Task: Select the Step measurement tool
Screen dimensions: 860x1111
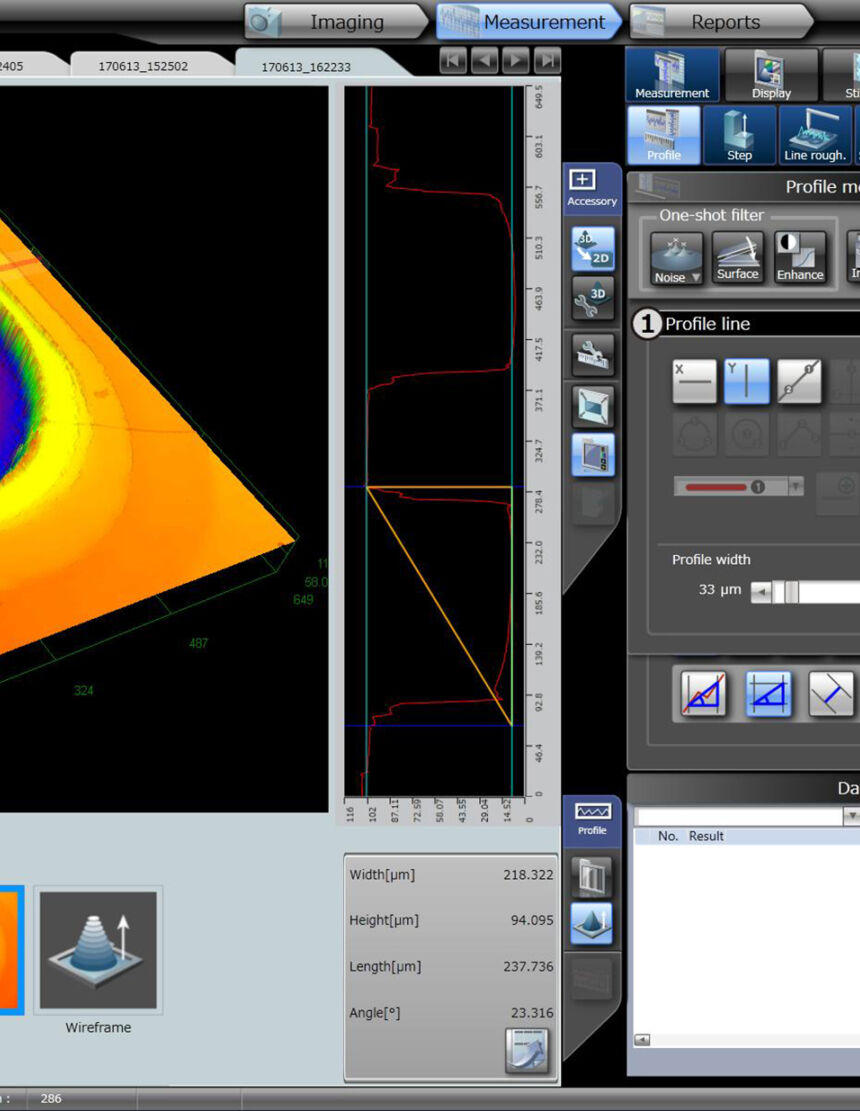Action: 739,135
